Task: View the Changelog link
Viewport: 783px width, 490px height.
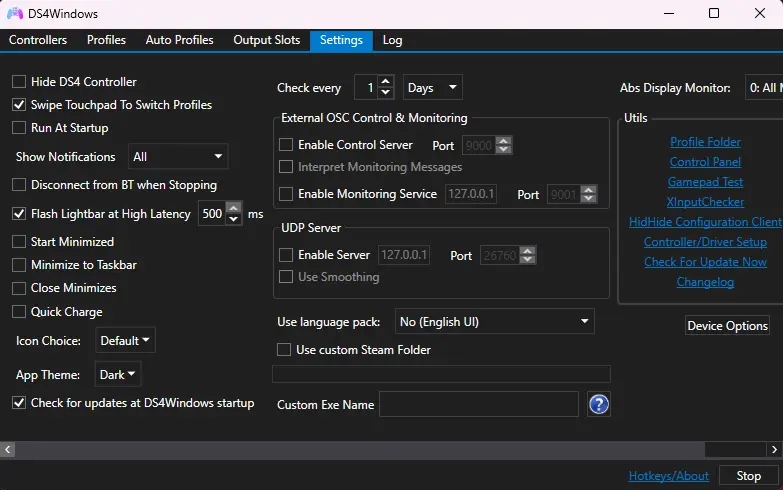Action: (705, 282)
